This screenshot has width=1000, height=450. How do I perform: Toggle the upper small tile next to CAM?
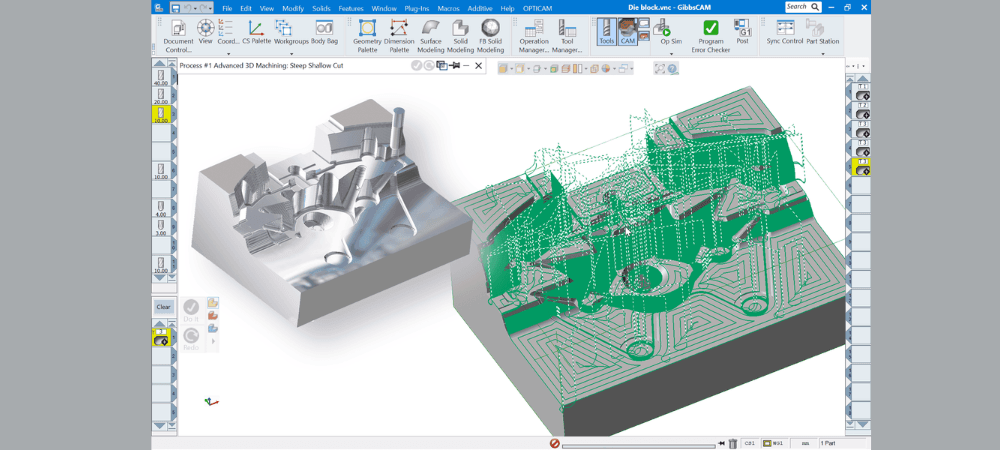pos(644,24)
